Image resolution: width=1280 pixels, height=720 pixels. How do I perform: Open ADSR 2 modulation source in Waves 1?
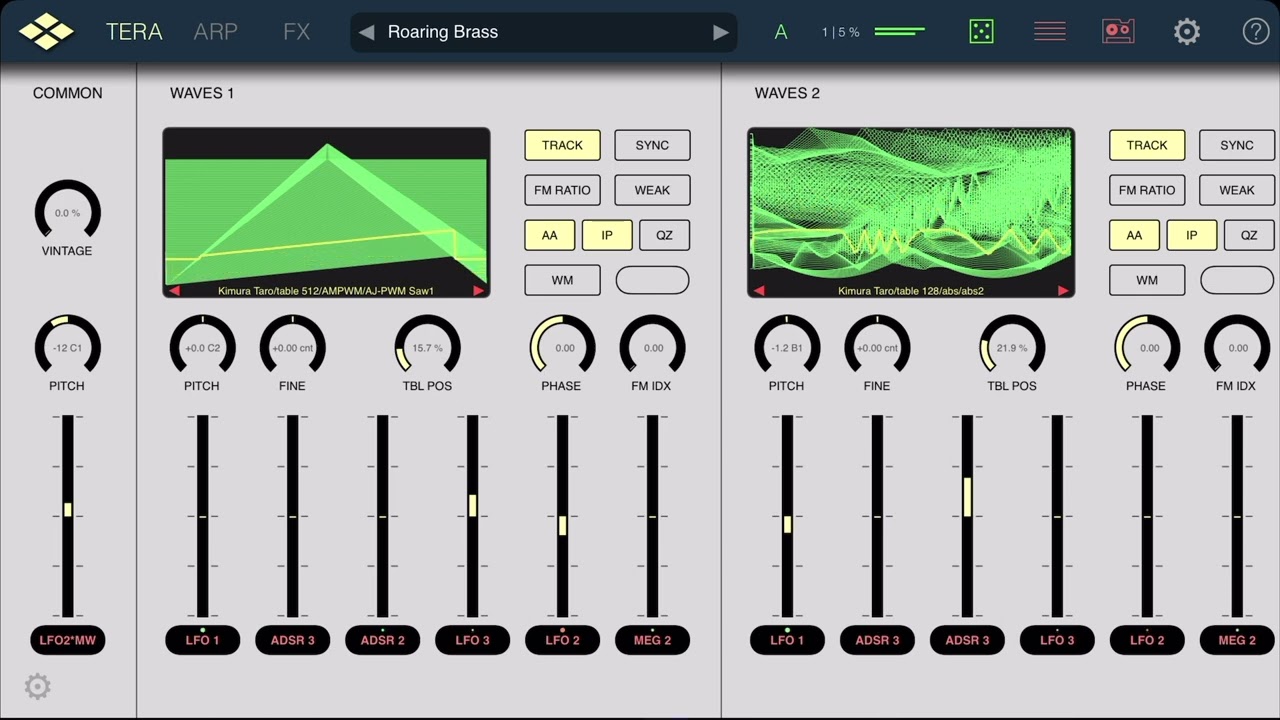382,640
